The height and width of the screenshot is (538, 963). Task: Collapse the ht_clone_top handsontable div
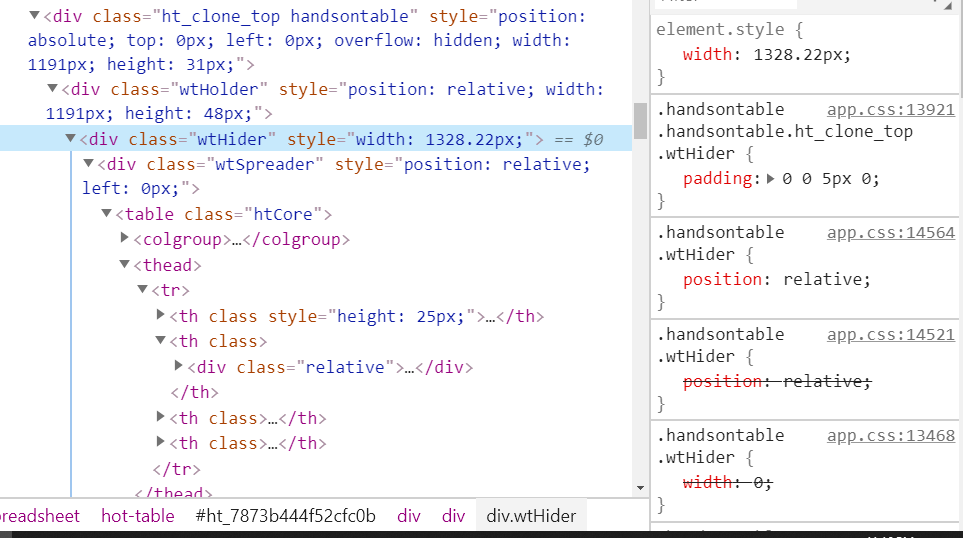coord(34,16)
